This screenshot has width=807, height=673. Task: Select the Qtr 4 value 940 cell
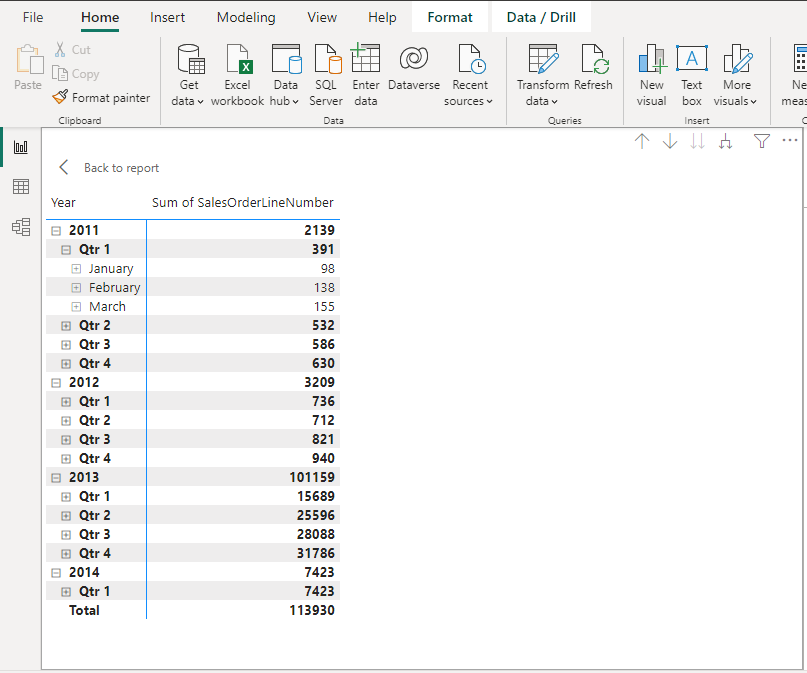323,458
